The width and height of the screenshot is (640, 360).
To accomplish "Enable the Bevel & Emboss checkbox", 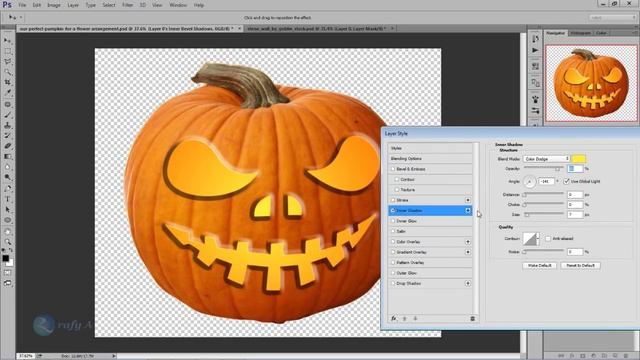I will [x=393, y=169].
